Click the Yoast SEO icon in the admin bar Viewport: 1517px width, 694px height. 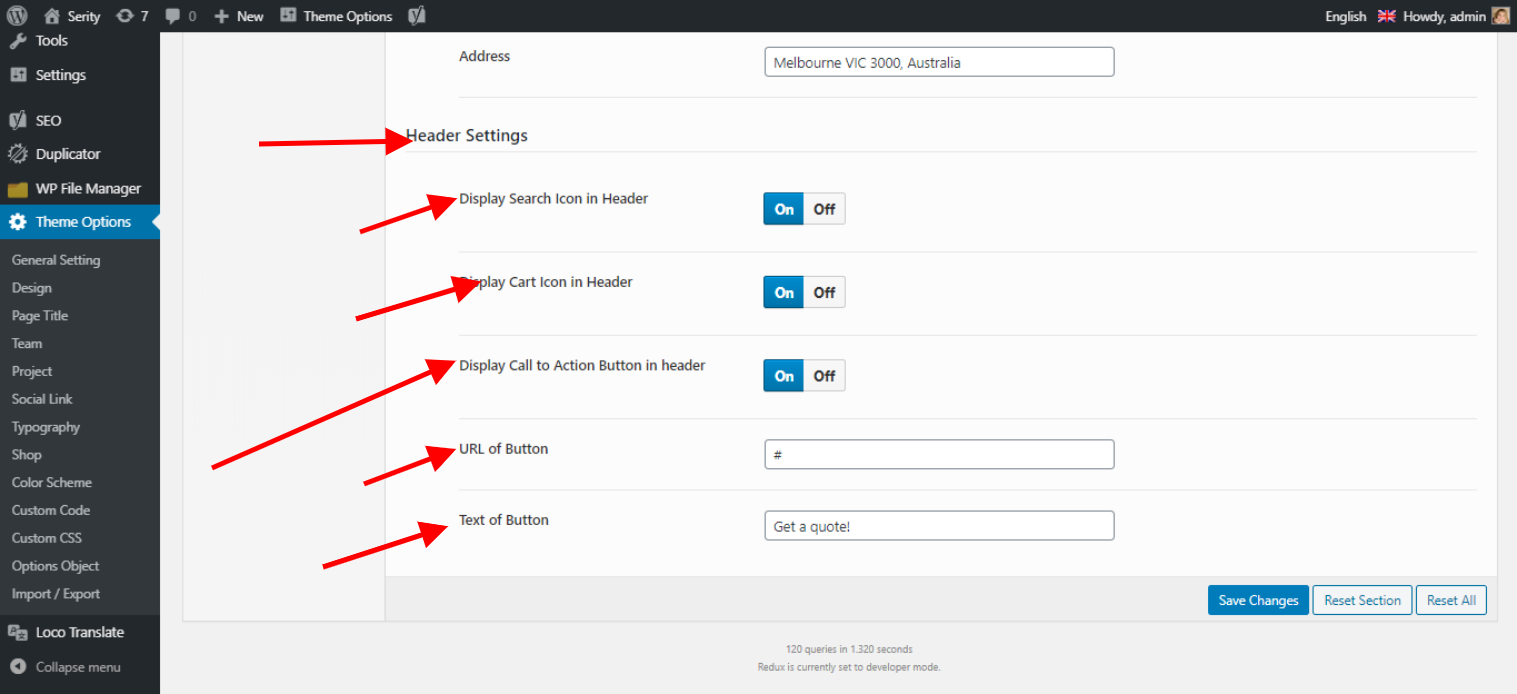point(417,16)
